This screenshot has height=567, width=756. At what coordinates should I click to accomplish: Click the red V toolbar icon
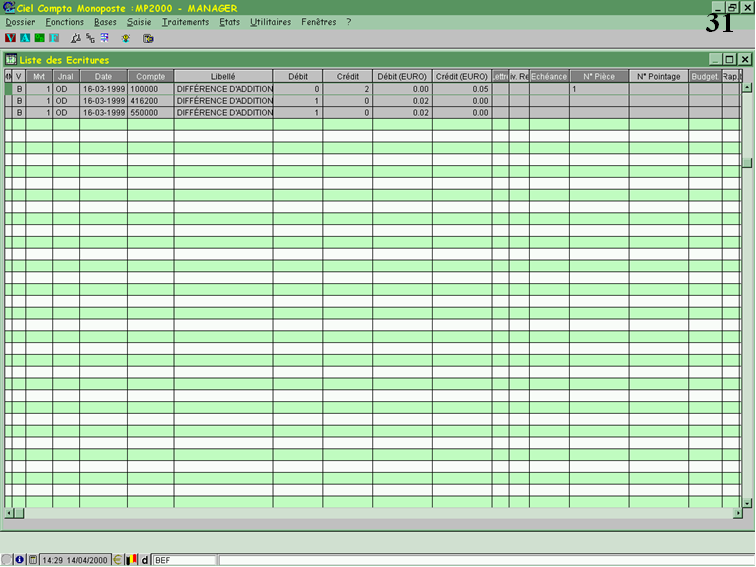point(10,38)
